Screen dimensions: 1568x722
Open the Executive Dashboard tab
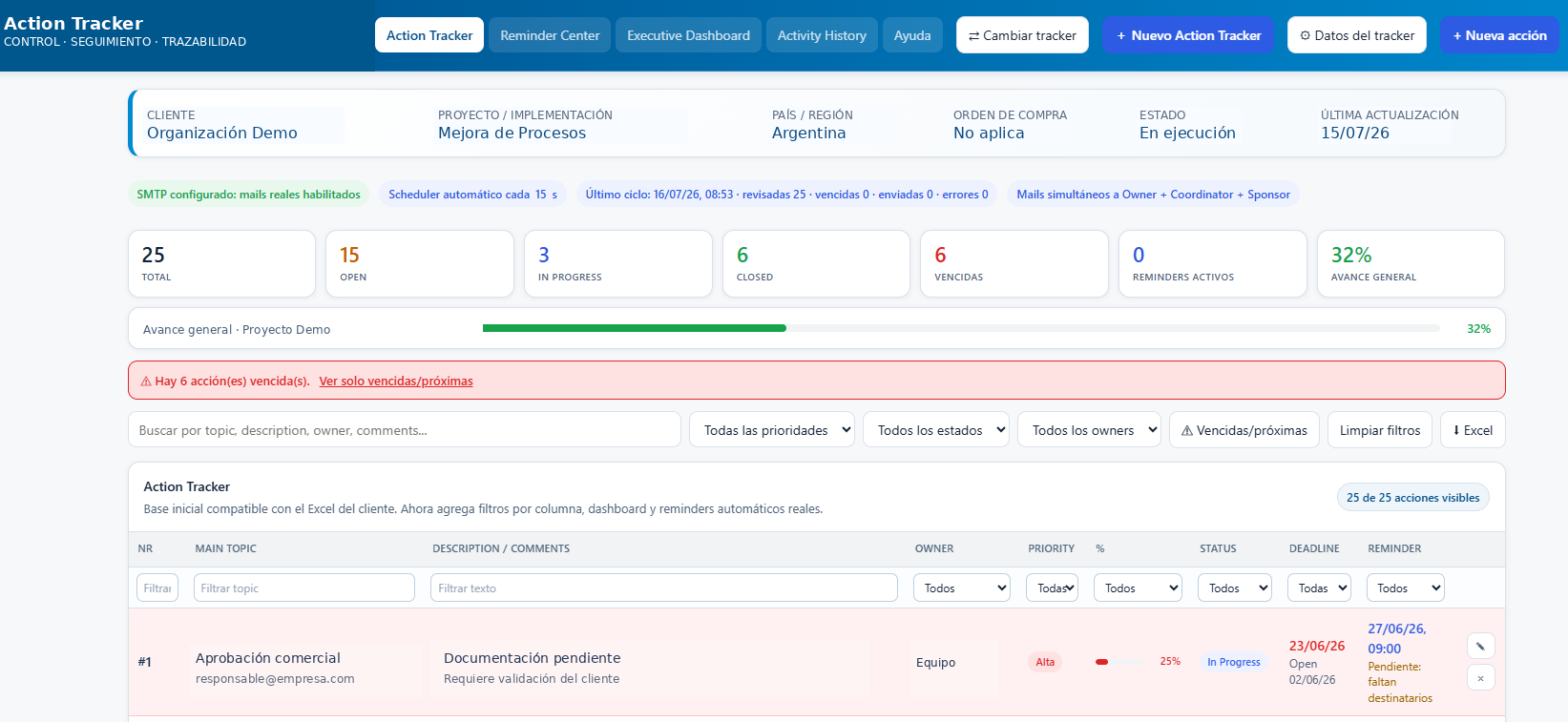tap(688, 35)
